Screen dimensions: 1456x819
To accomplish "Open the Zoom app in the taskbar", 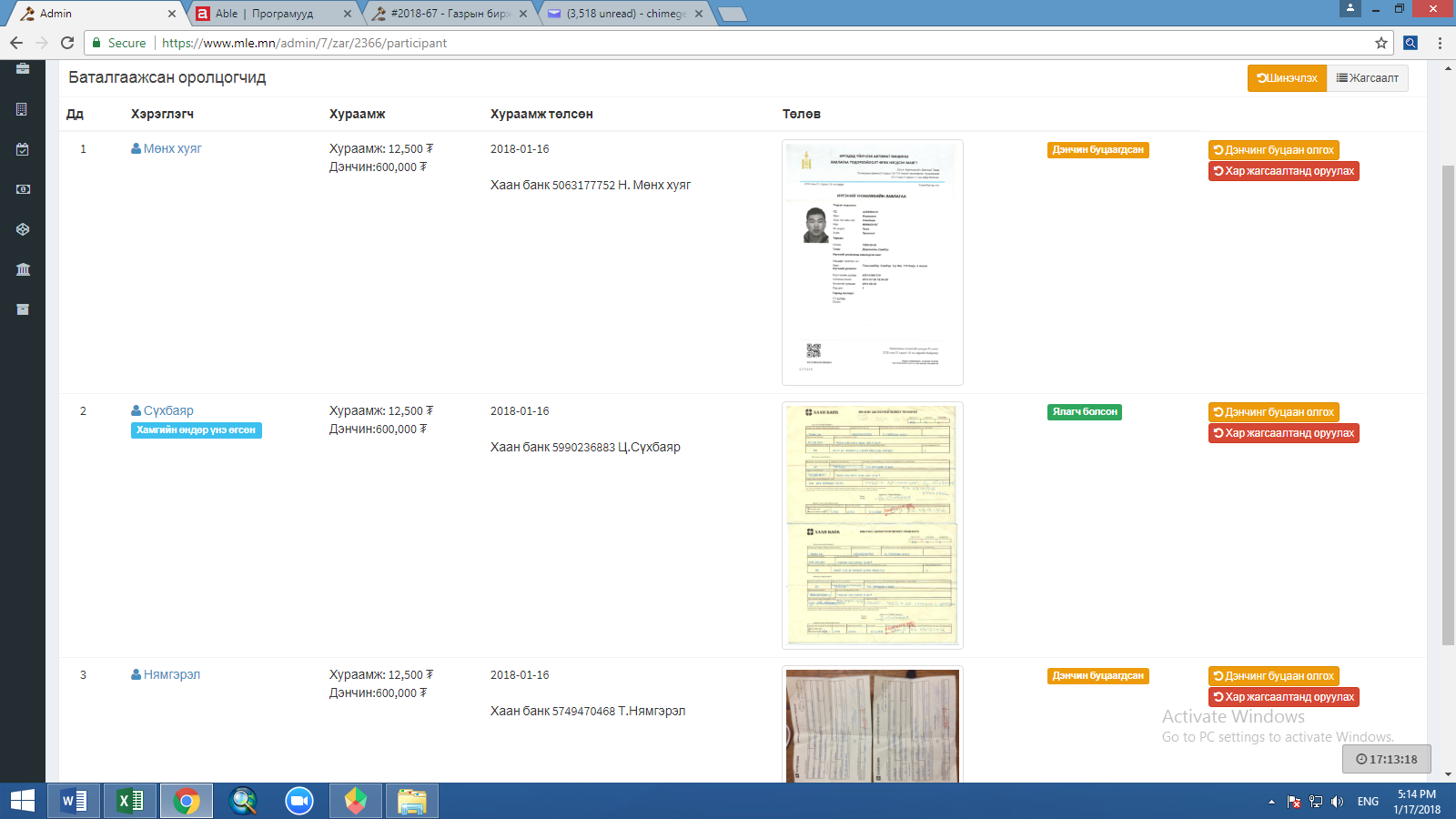I will (x=299, y=801).
